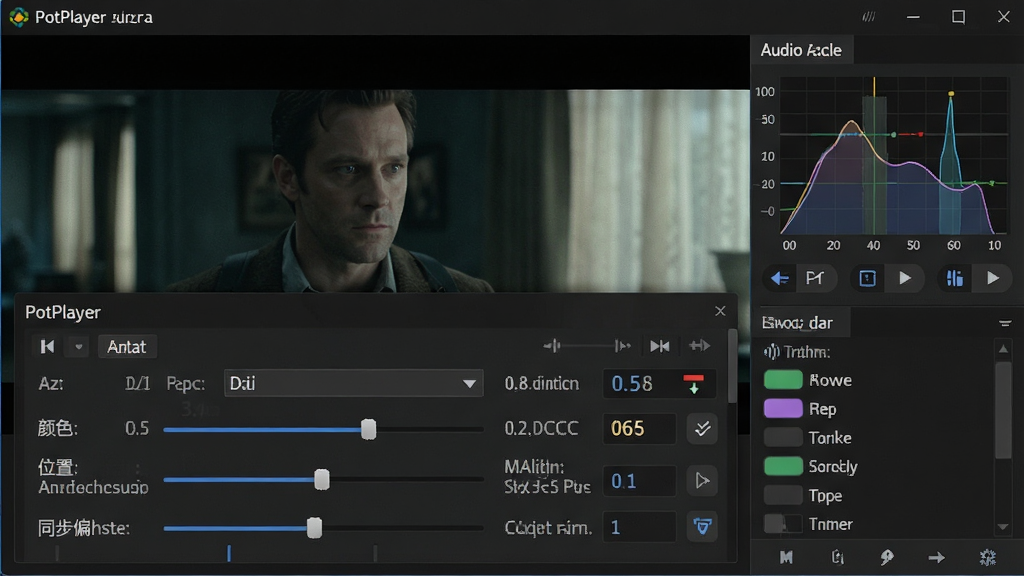Click the mirror/flip icon in dialog toolbar
1024x576 pixels.
tap(660, 346)
